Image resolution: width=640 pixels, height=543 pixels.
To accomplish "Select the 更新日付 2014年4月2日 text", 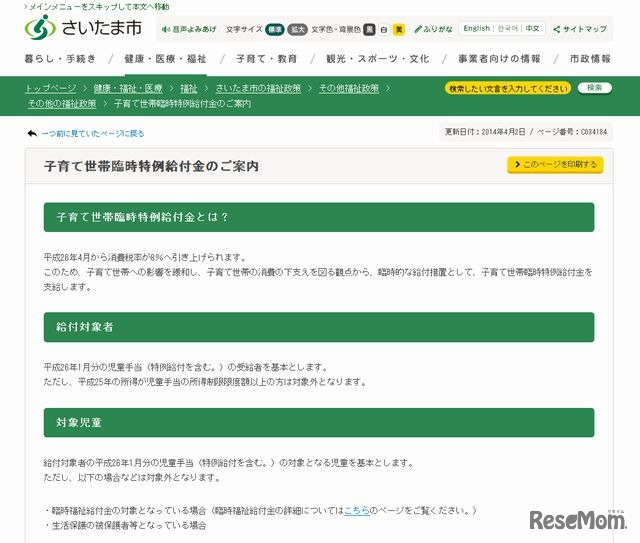I will click(x=485, y=132).
